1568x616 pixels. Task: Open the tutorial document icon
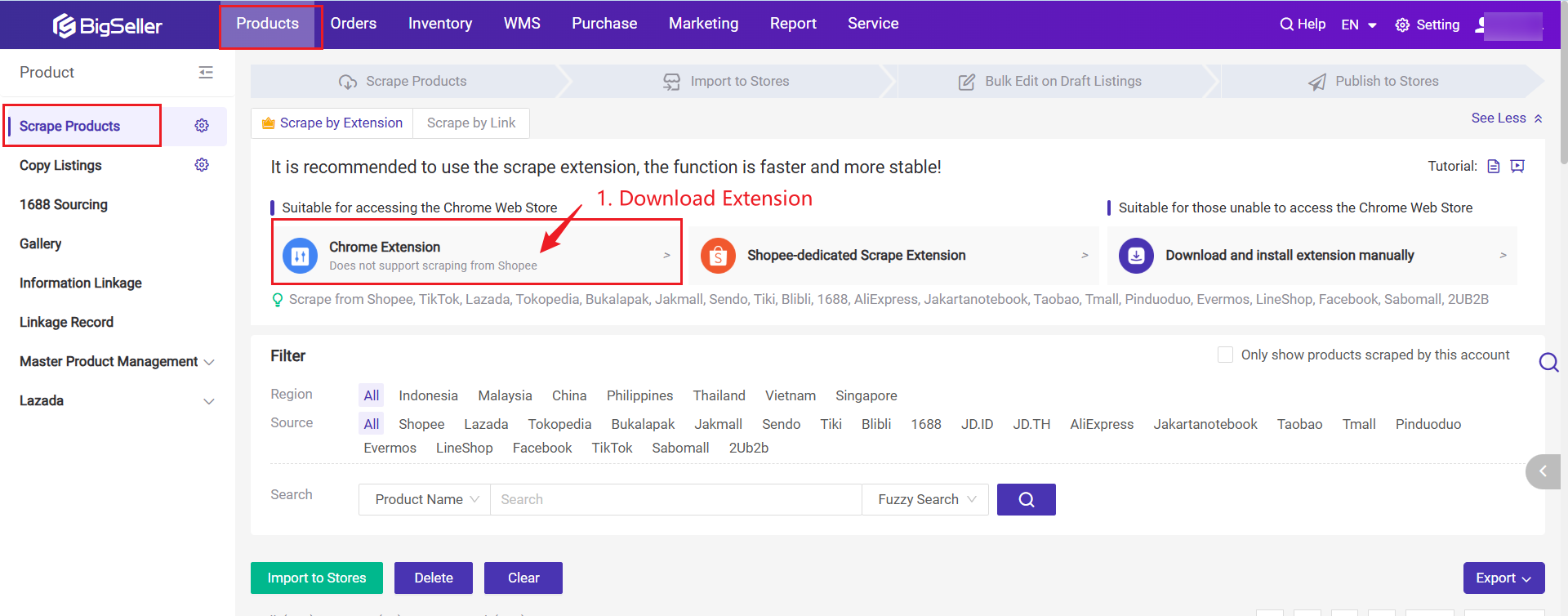(1494, 167)
